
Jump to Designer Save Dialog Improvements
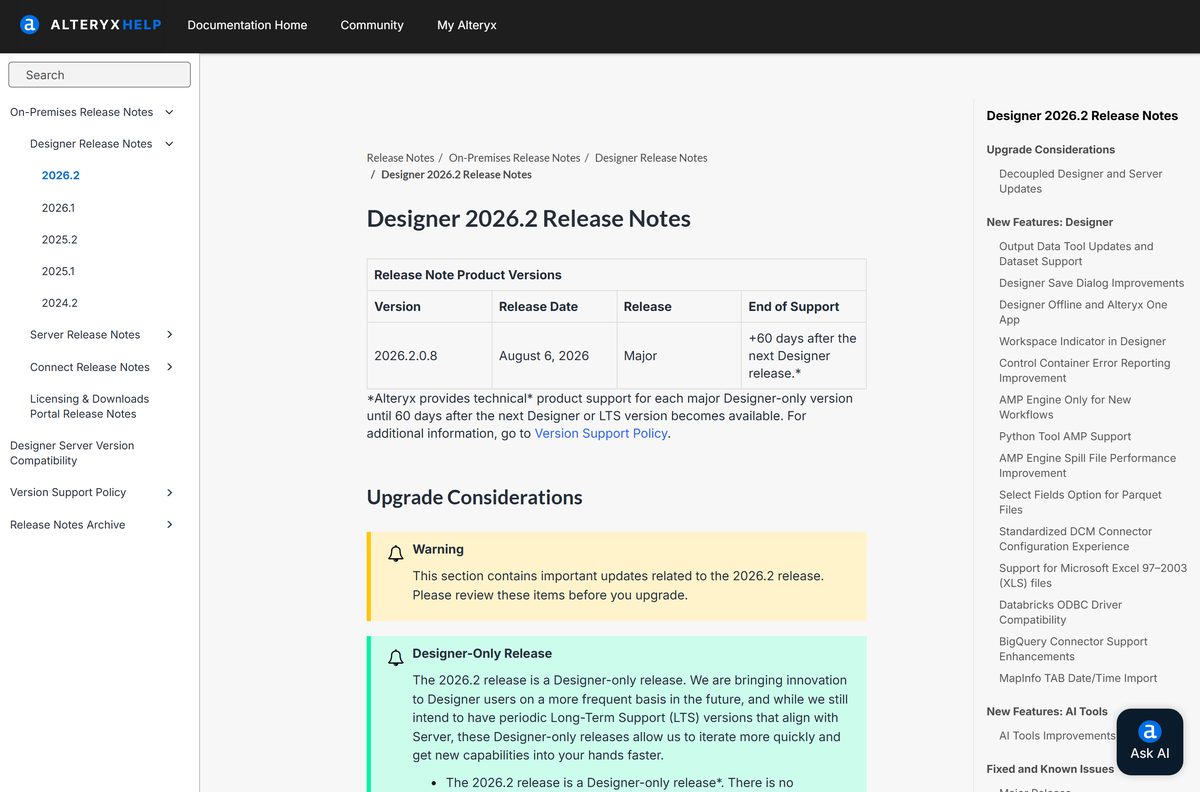pos(1091,283)
